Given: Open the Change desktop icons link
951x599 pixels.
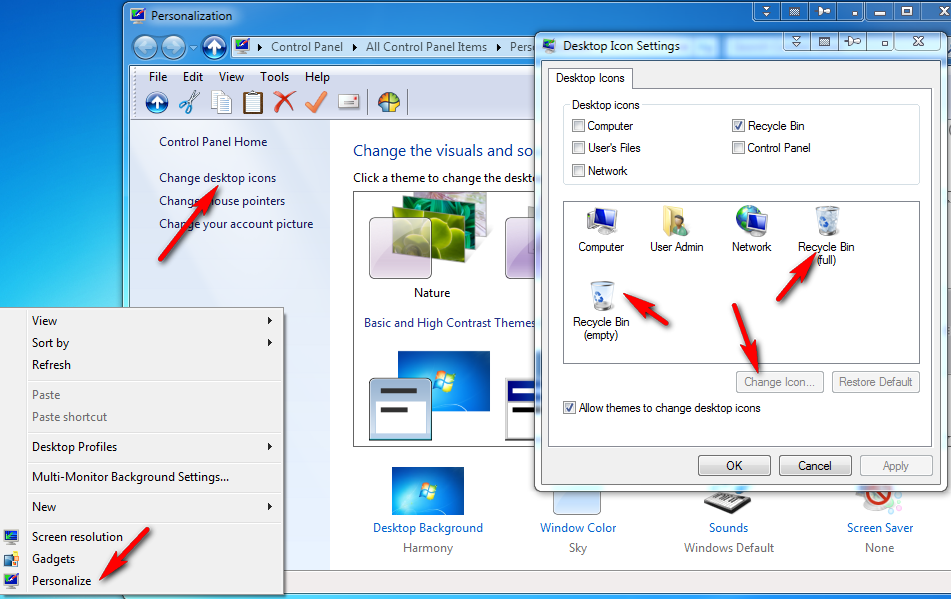Looking at the screenshot, I should (x=217, y=178).
